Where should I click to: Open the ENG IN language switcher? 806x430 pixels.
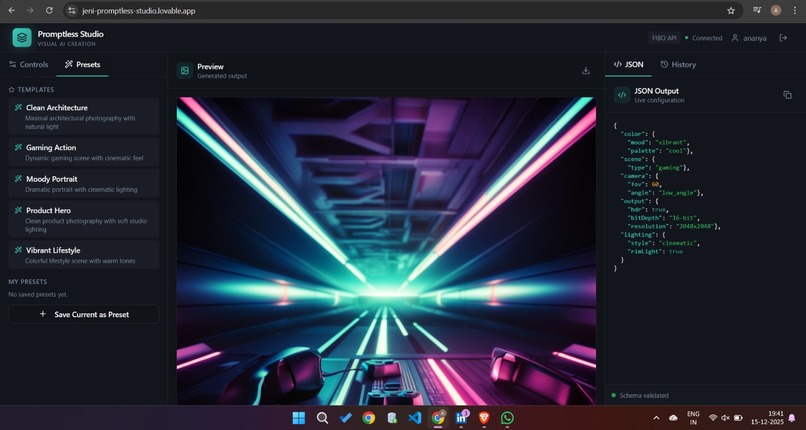tap(693, 418)
